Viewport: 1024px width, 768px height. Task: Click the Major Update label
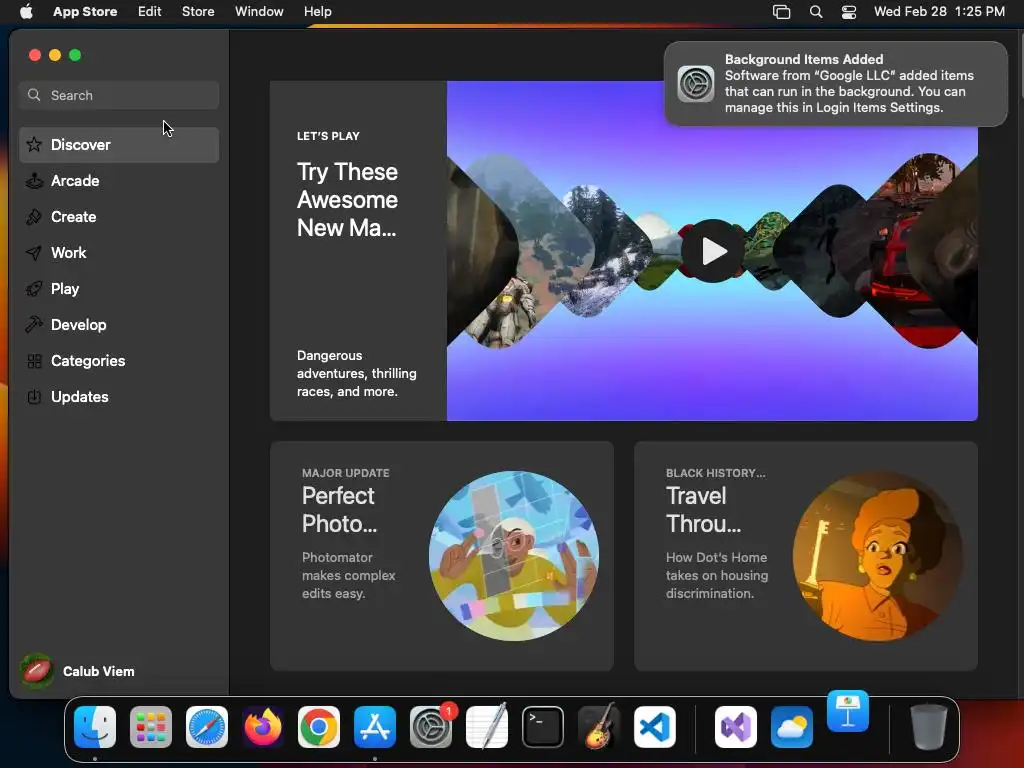pyautogui.click(x=345, y=473)
